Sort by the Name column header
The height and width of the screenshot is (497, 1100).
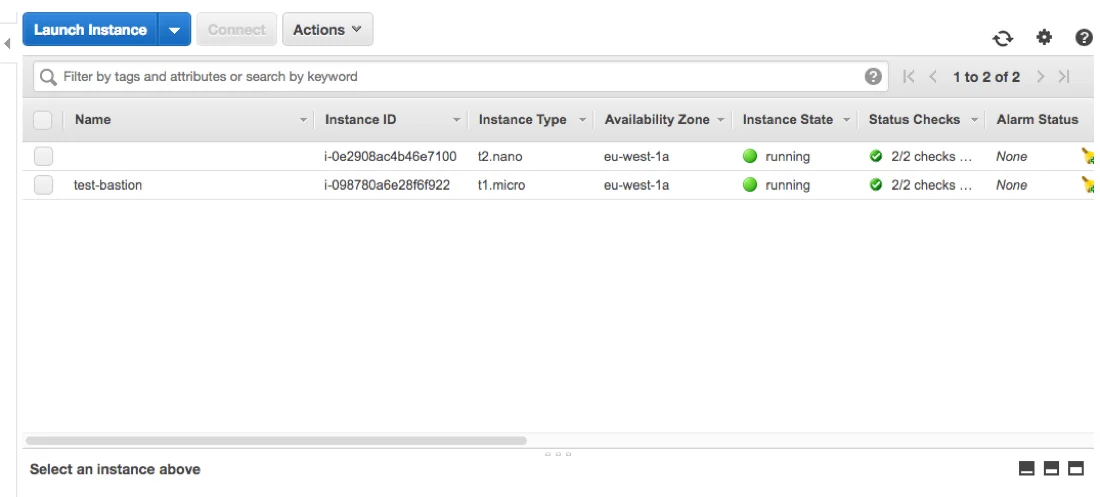(93, 119)
